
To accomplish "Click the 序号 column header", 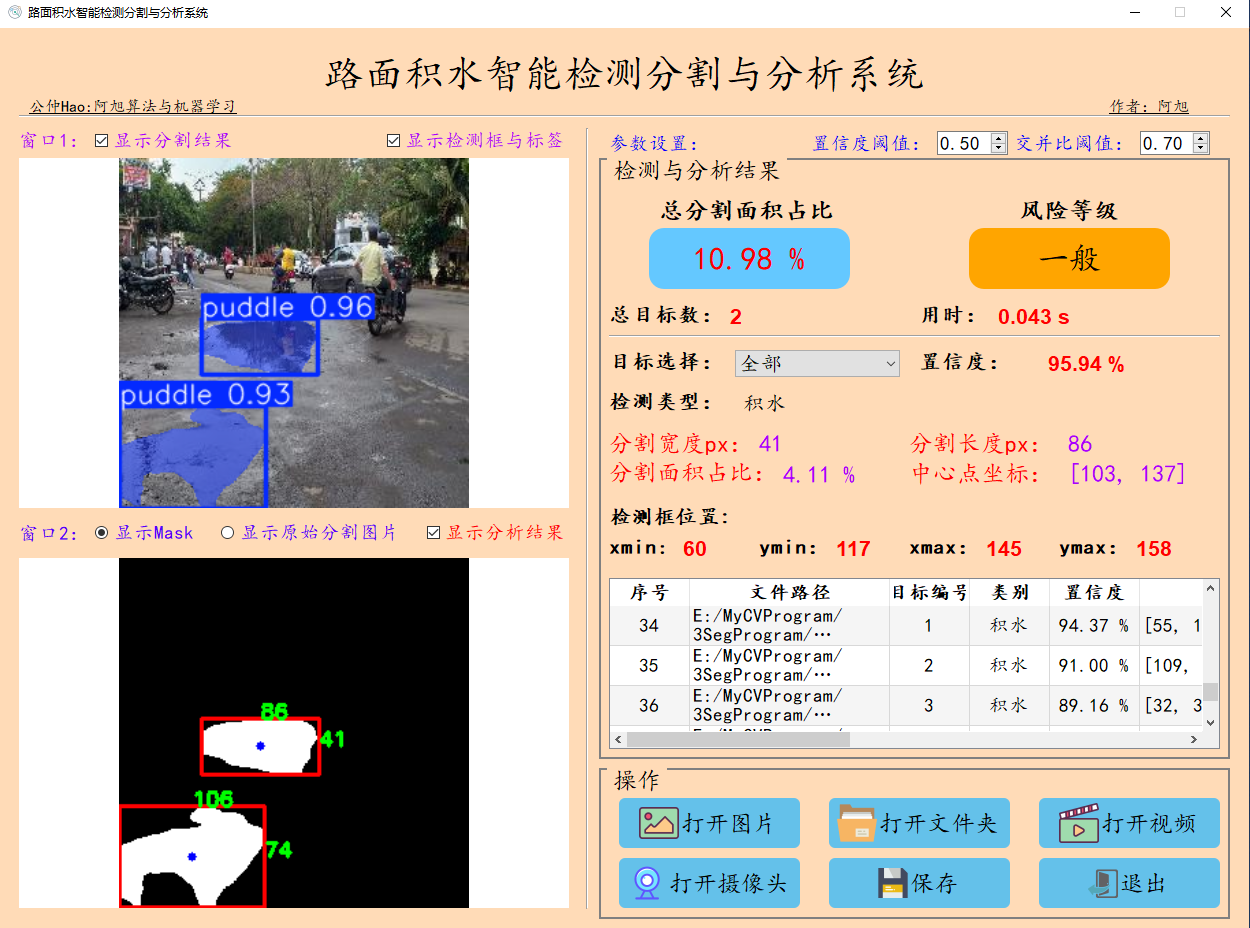I will (649, 592).
